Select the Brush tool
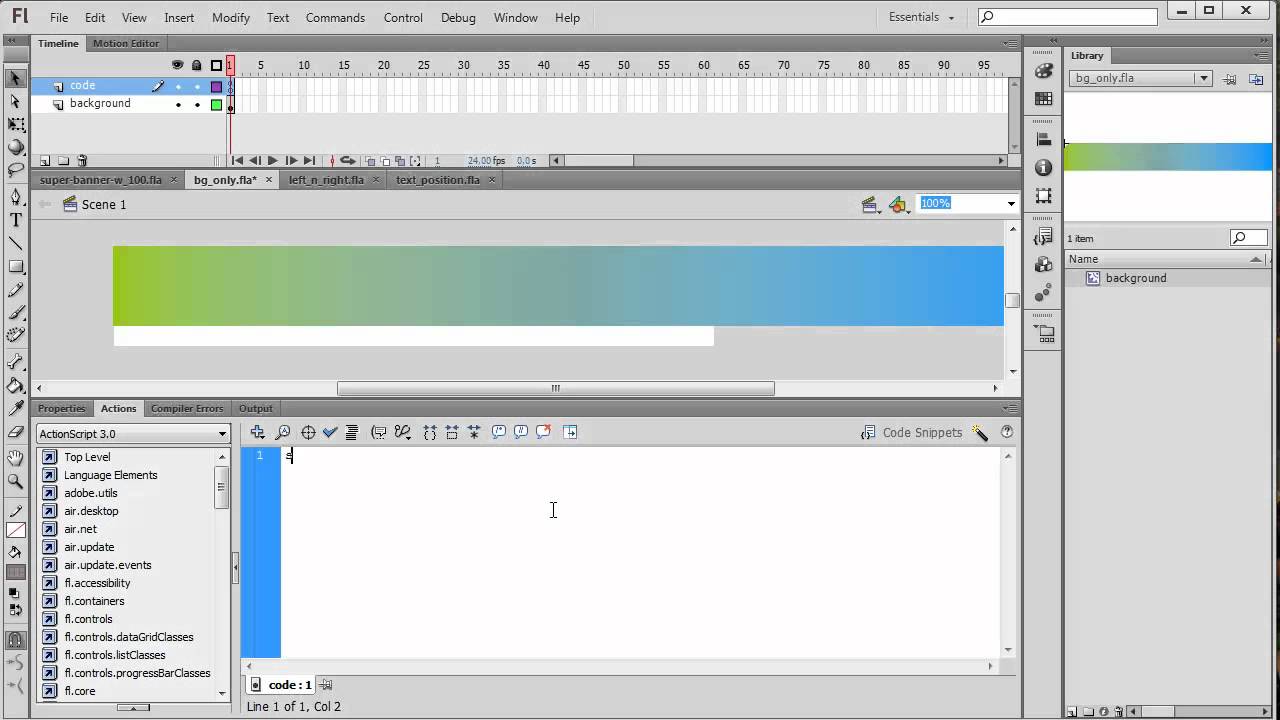1280x720 pixels. 16,312
